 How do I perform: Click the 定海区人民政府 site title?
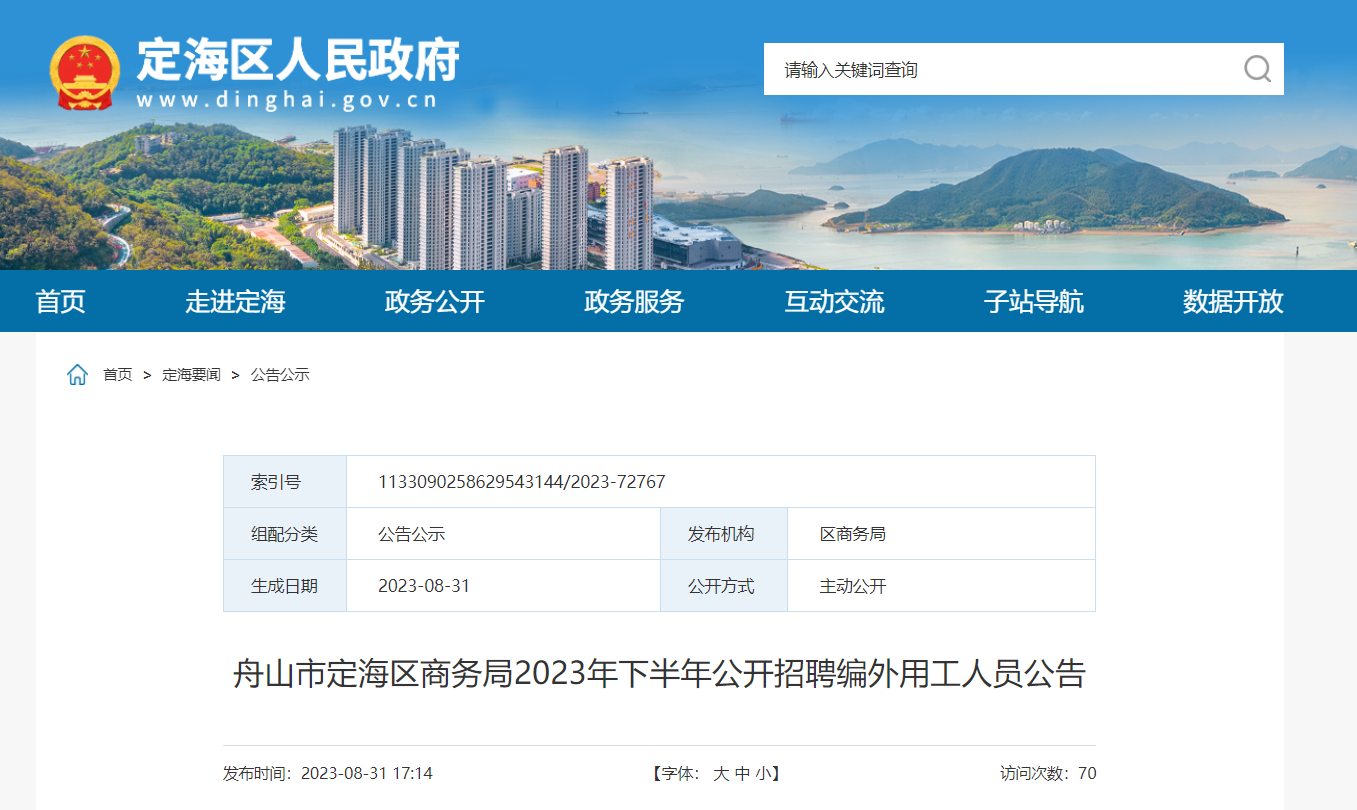tap(298, 60)
